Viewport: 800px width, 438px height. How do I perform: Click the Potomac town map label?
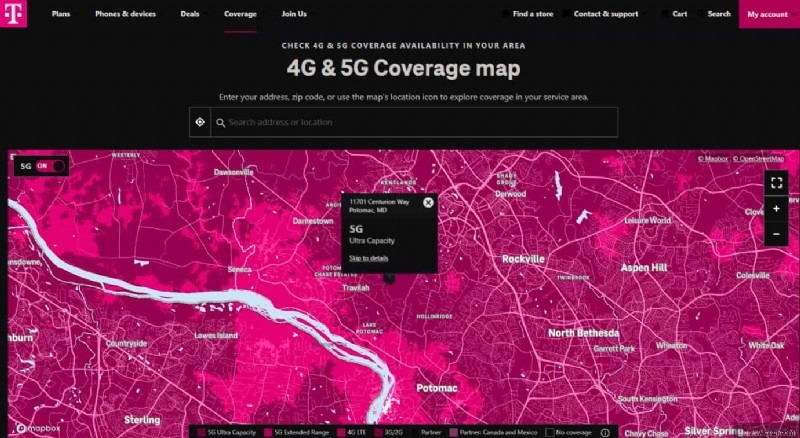click(x=437, y=388)
